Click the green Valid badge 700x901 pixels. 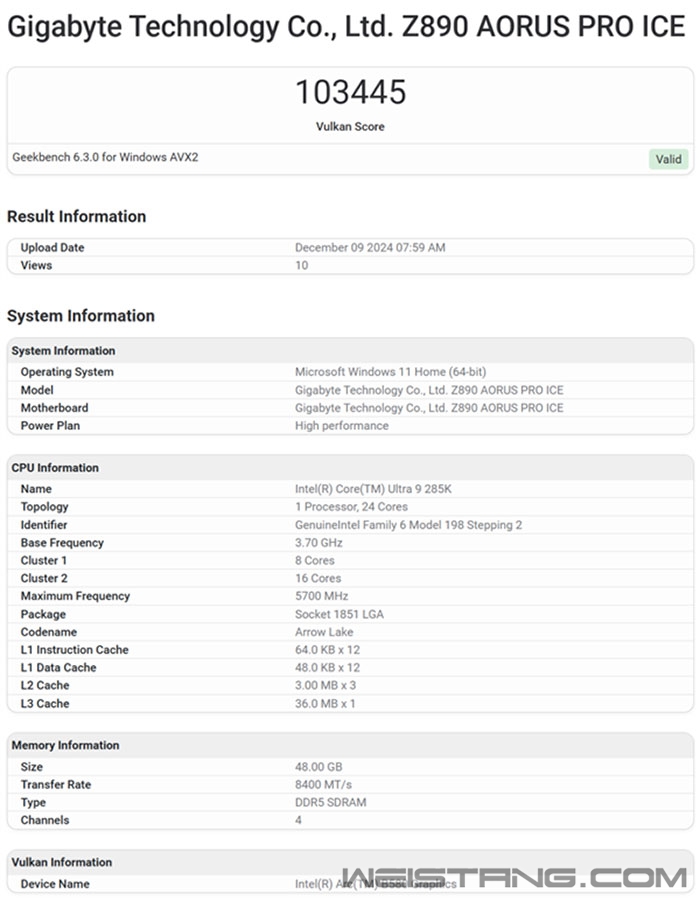point(668,159)
